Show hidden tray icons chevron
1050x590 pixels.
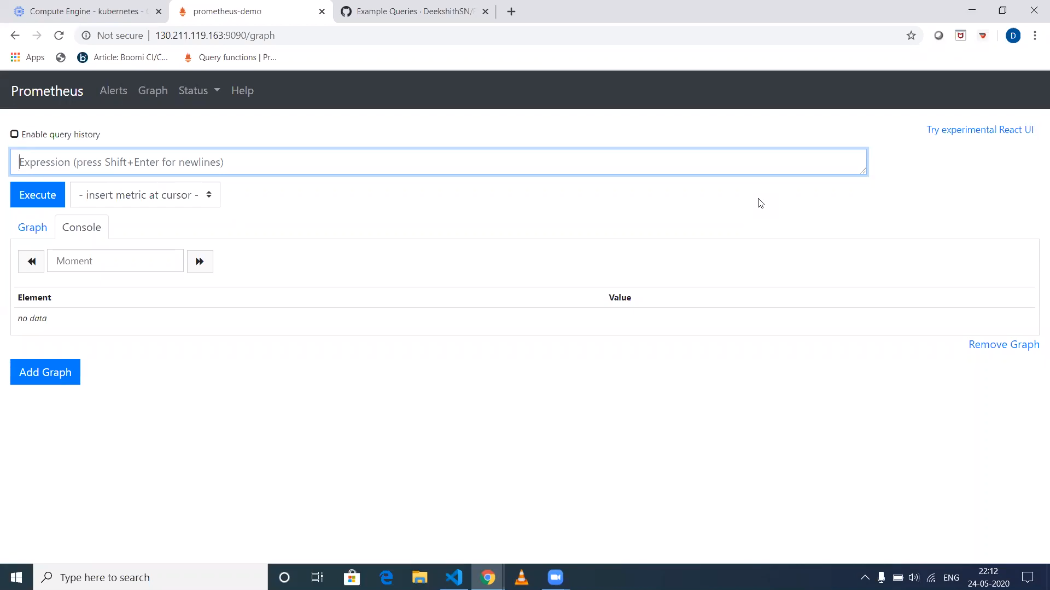865,577
